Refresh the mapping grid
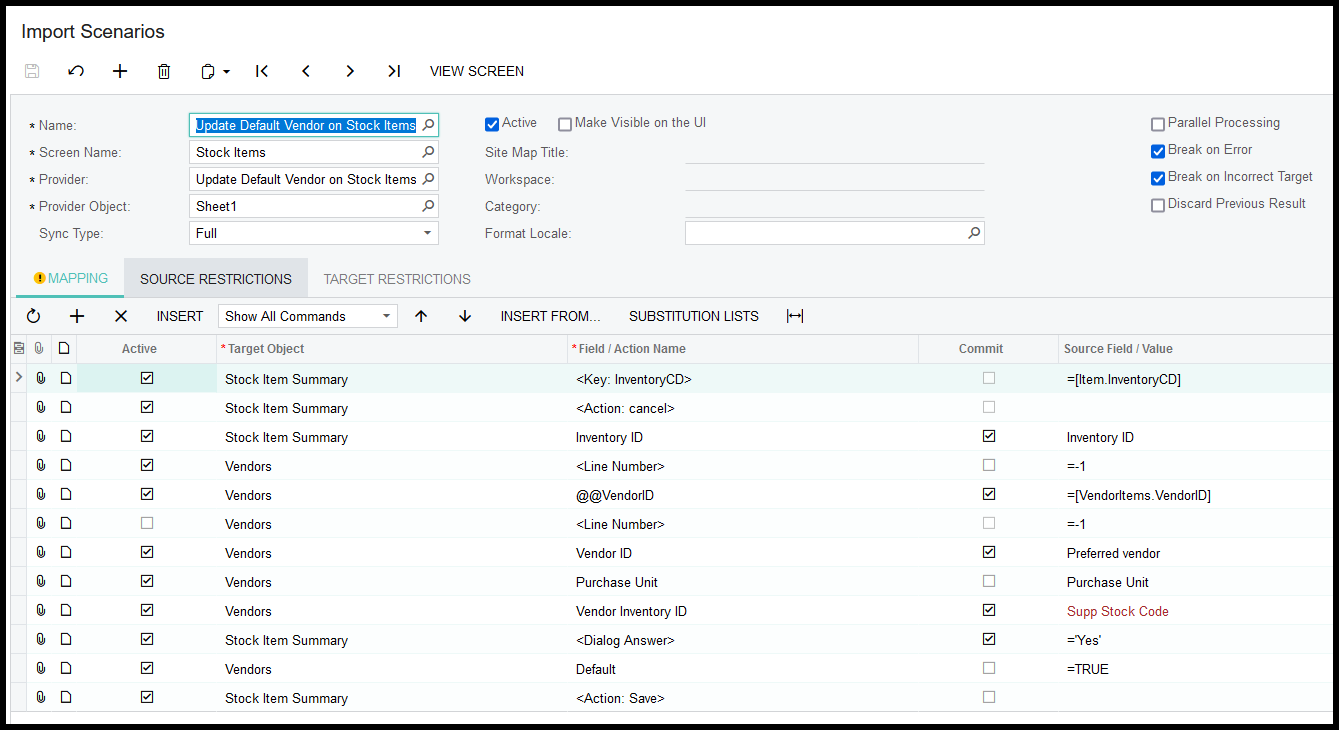 pos(33,316)
